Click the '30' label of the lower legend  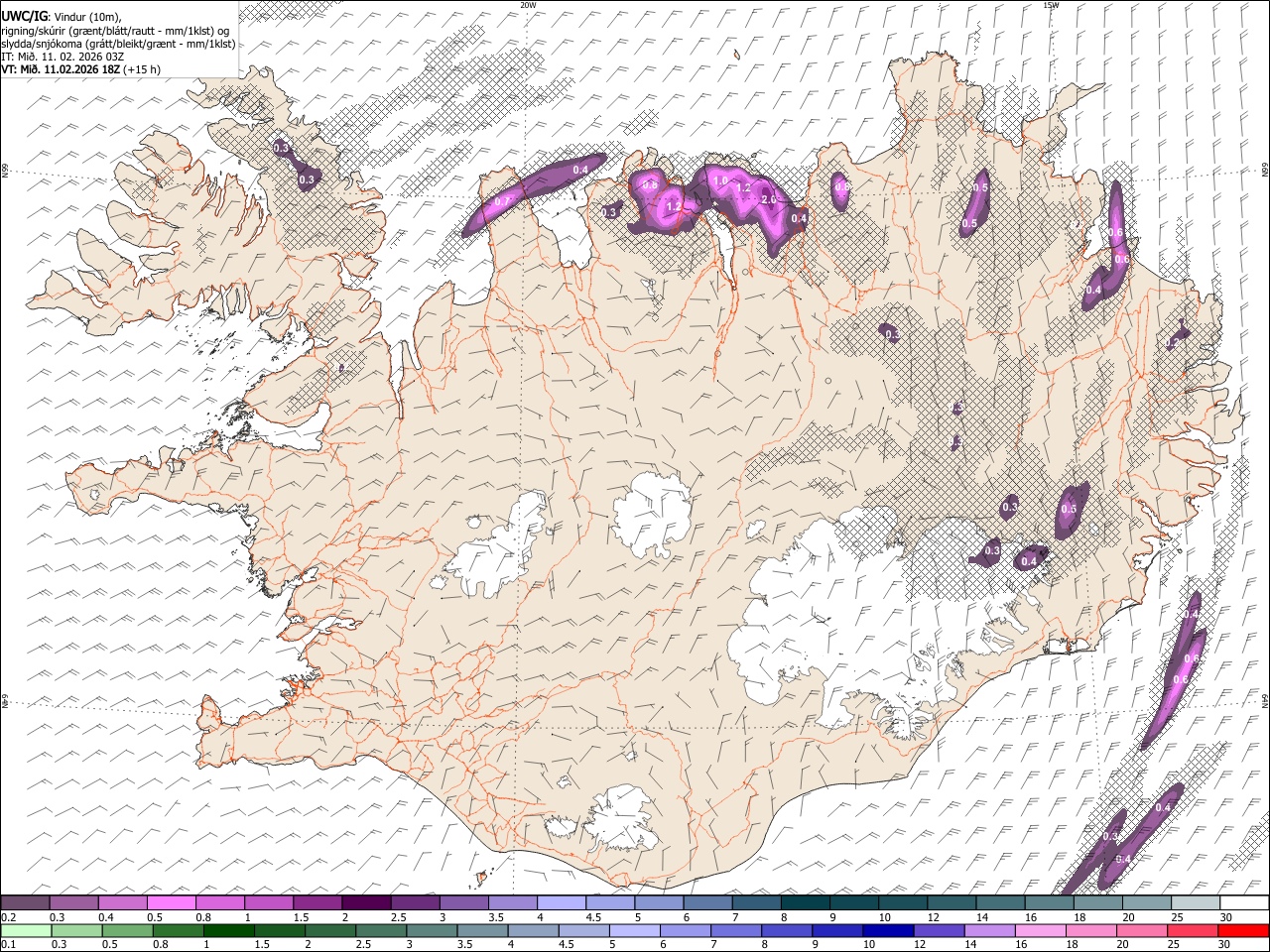click(x=1225, y=945)
